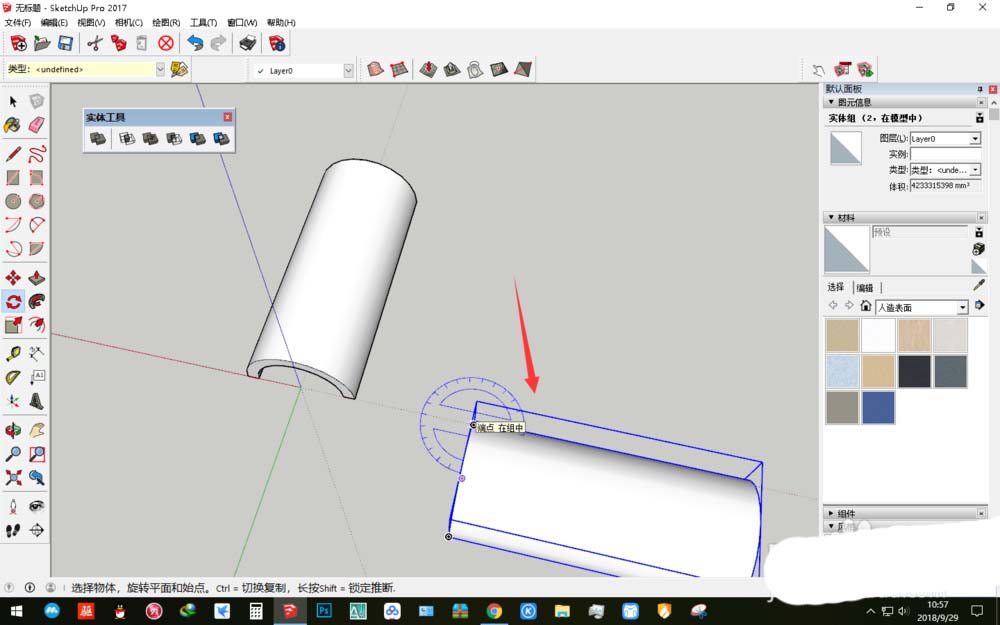The height and width of the screenshot is (625, 1000).
Task: Click the Trim solid tool
Action: 198,138
